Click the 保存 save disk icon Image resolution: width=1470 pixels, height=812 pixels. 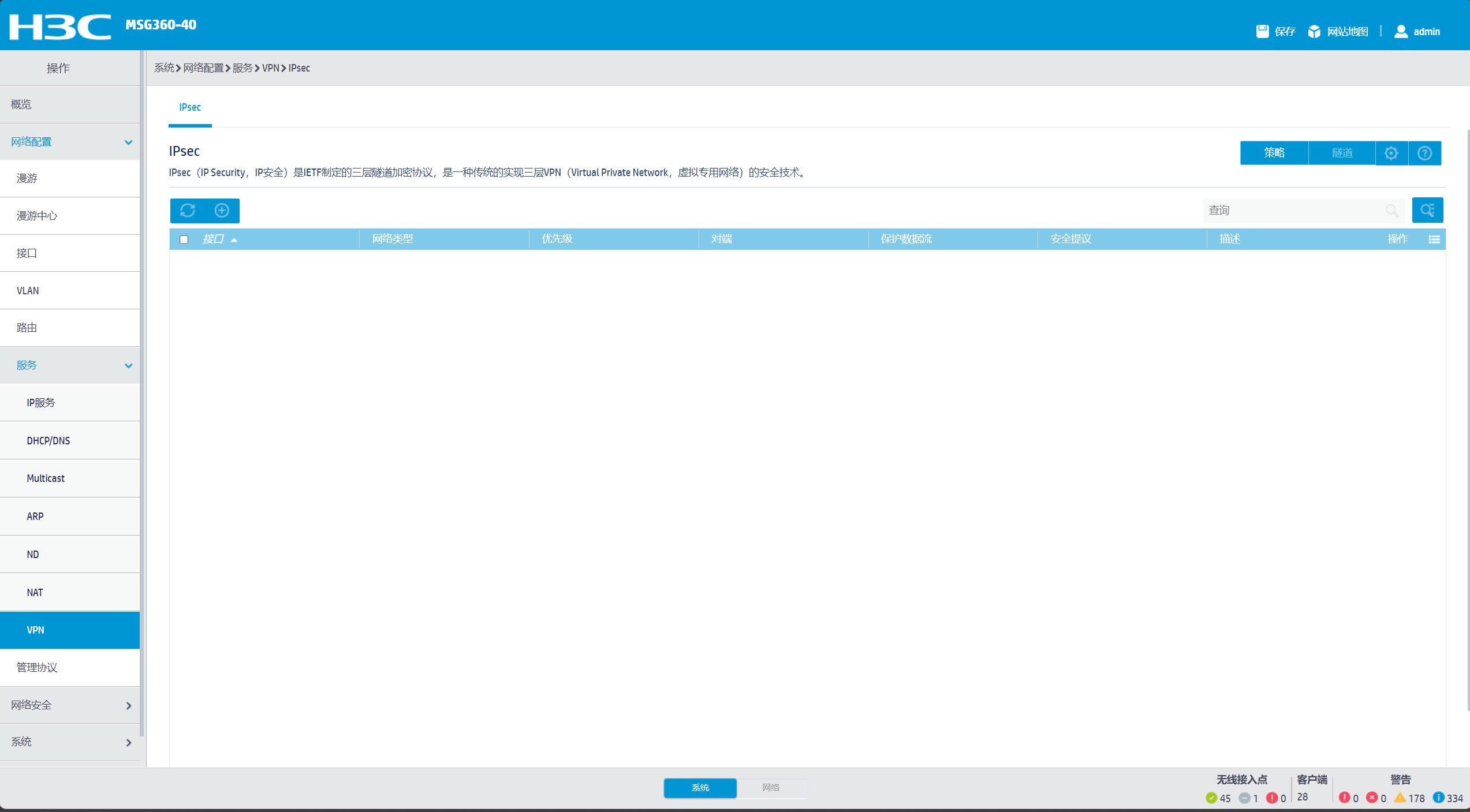[x=1262, y=32]
